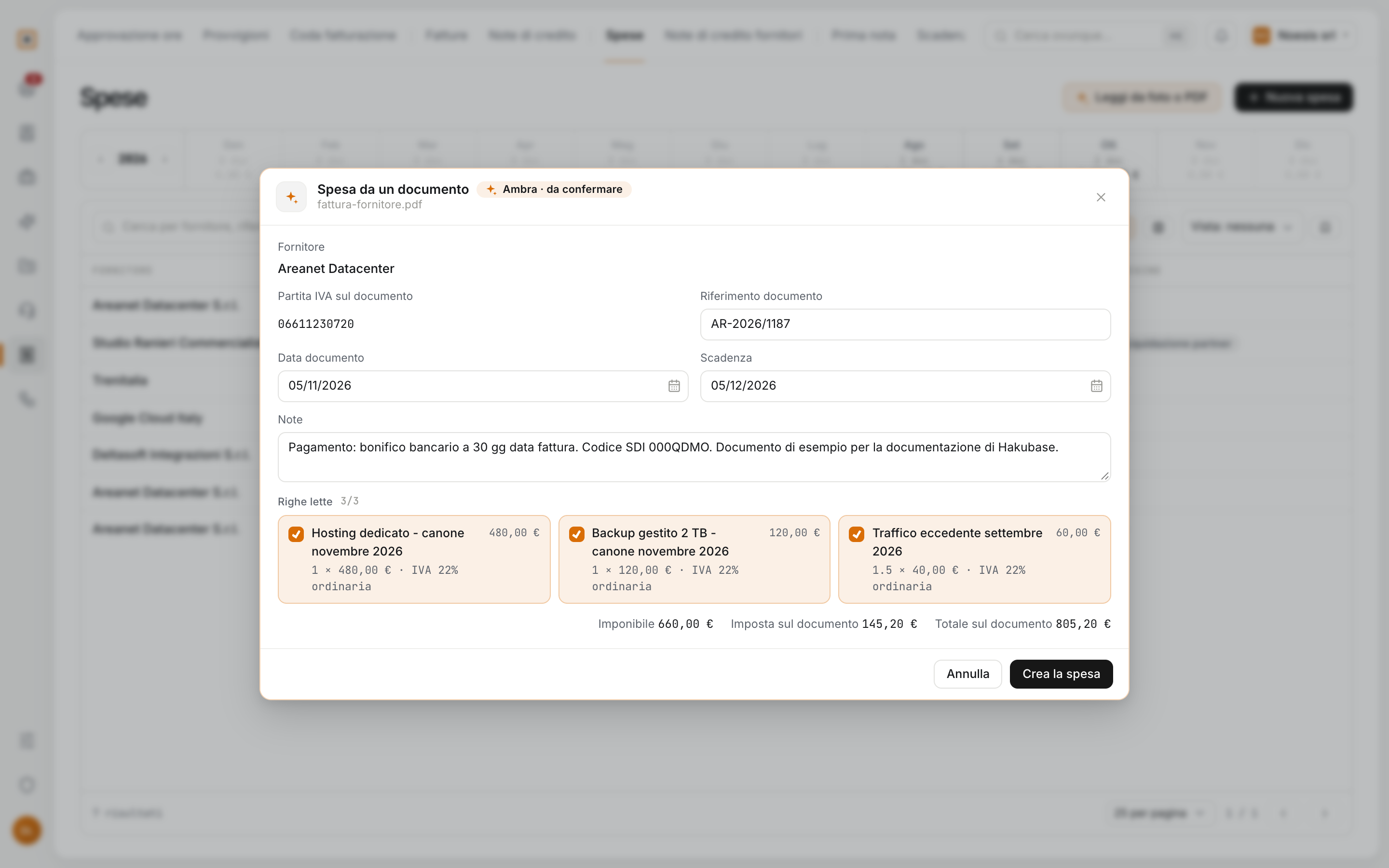
Task: Uncheck the Backup gestito 2 TB checkbox
Action: [x=576, y=534]
